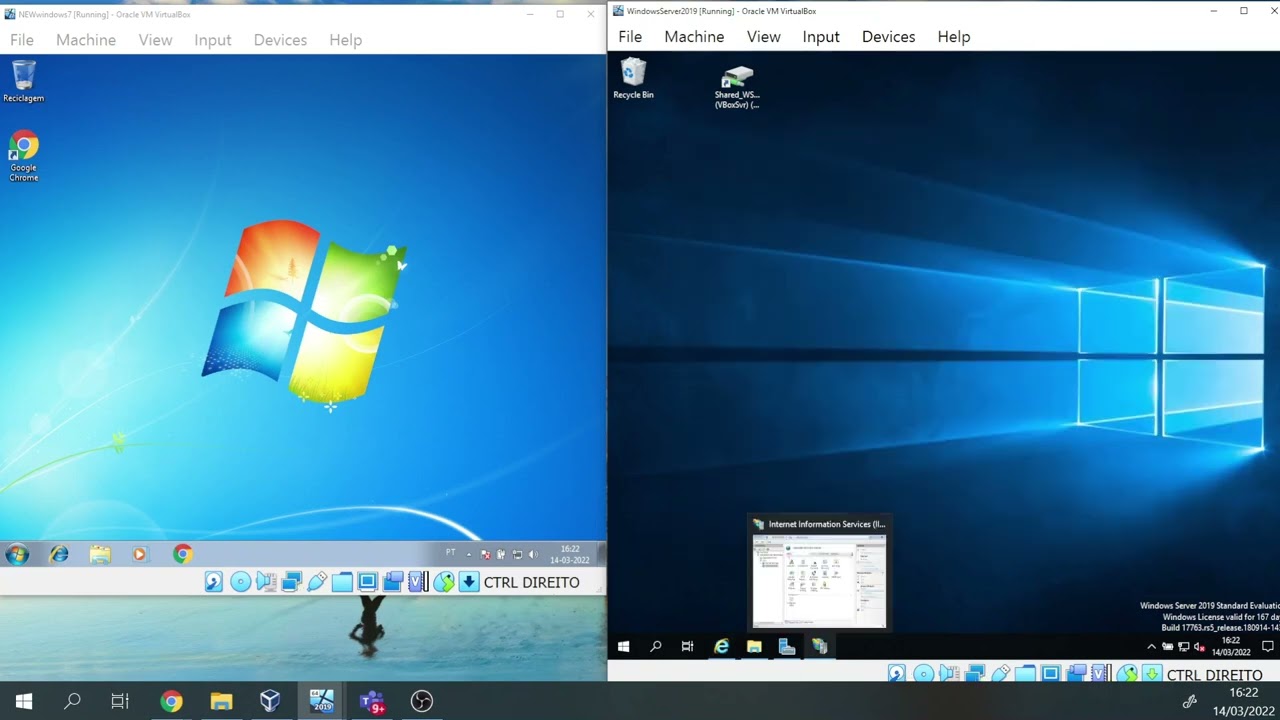Open Windows 7 Start orb

point(18,554)
